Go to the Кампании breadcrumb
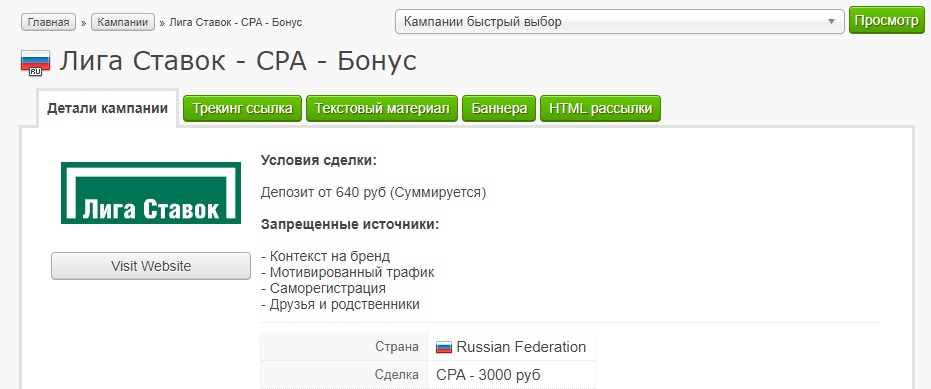The height and width of the screenshot is (389, 931). [x=122, y=22]
